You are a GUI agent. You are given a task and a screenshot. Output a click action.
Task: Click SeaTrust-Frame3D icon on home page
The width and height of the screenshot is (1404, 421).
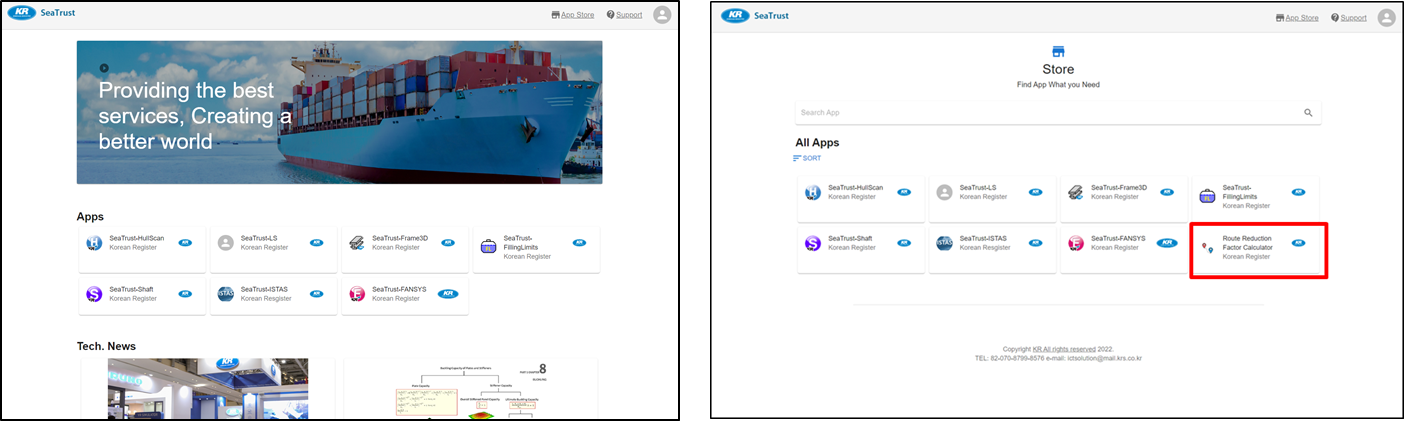click(x=356, y=243)
